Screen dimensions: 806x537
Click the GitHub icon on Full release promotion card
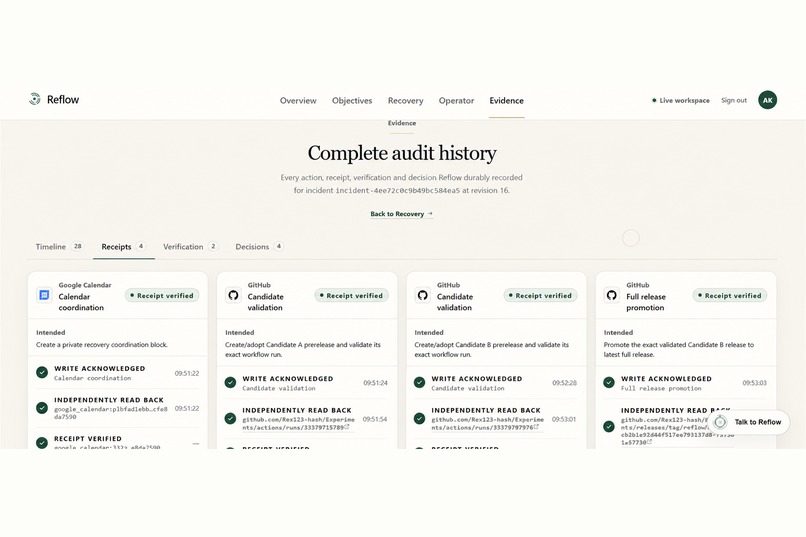click(611, 295)
